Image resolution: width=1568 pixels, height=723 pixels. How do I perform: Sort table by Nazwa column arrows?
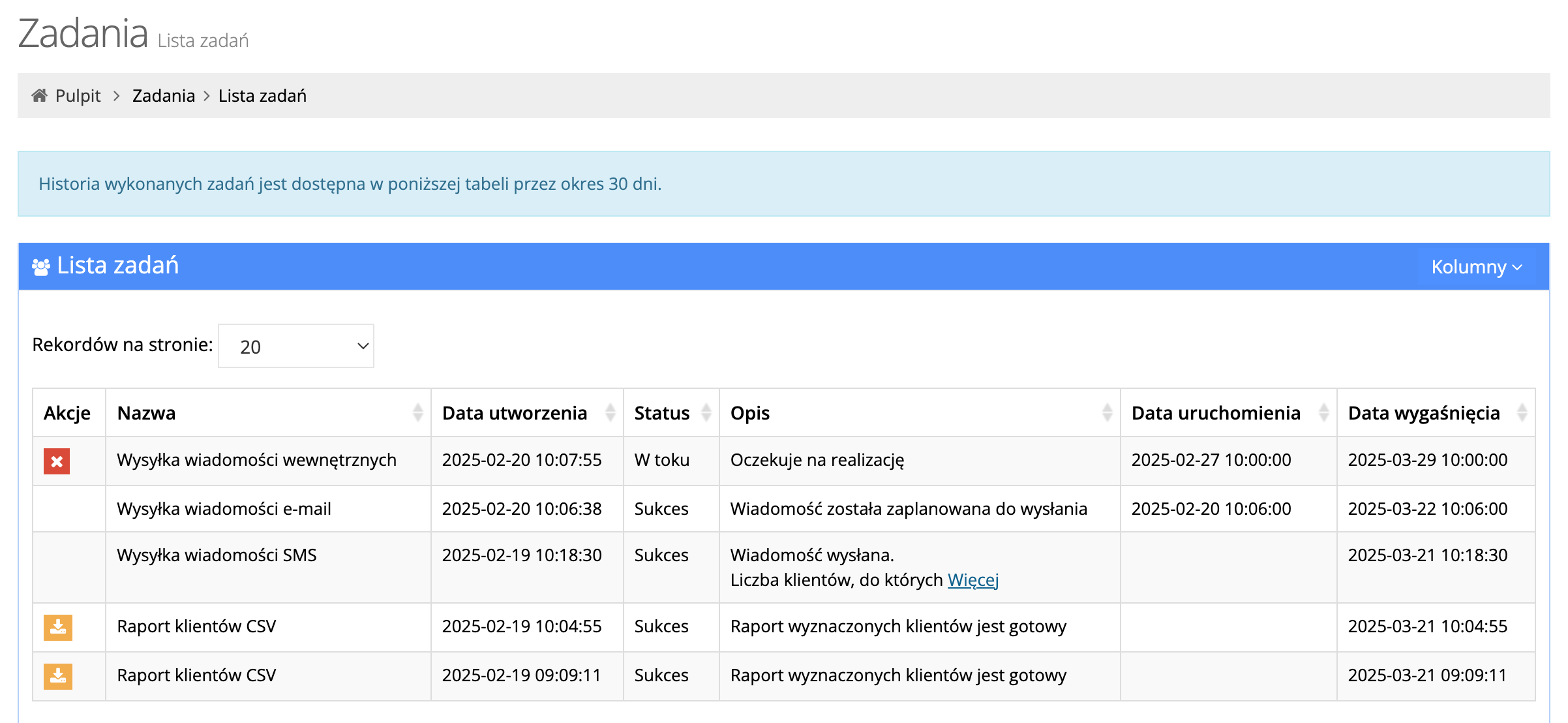[x=417, y=412]
